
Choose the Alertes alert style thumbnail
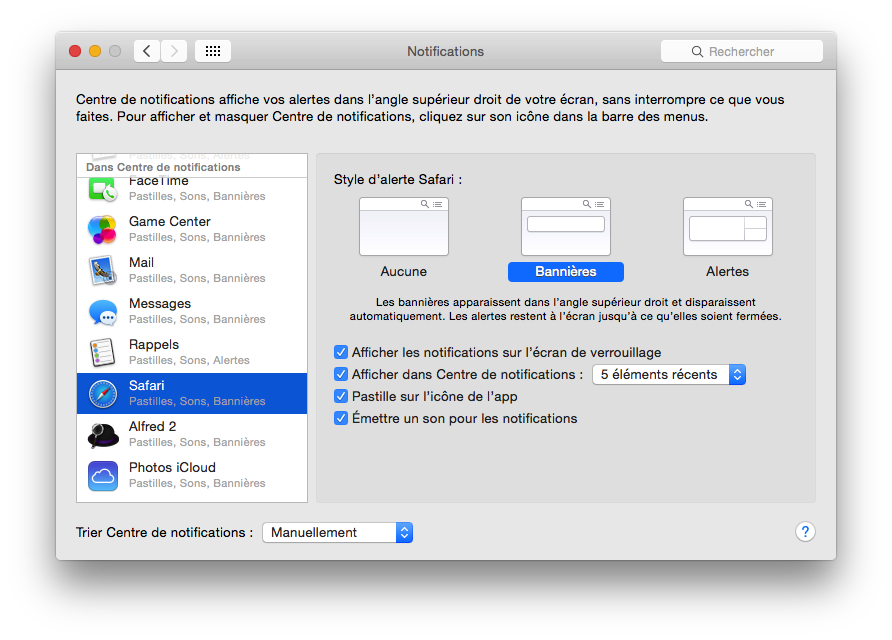click(728, 226)
